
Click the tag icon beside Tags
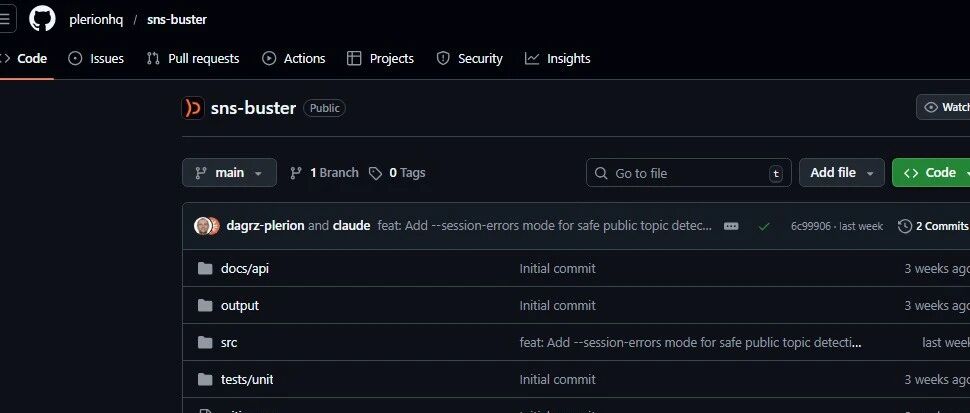tap(376, 174)
